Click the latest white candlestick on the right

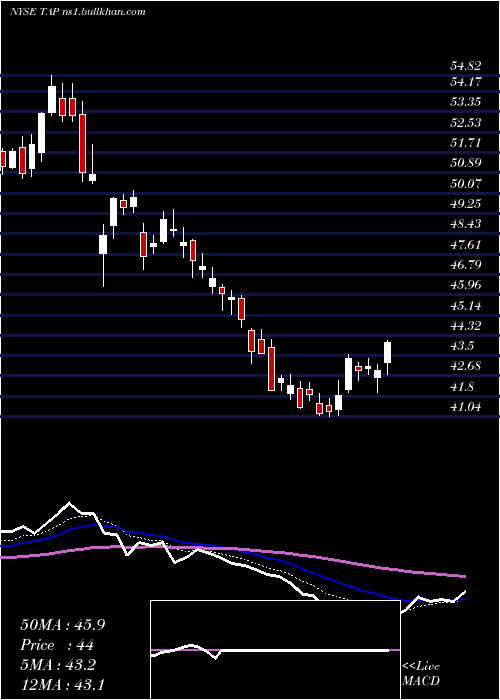388,353
